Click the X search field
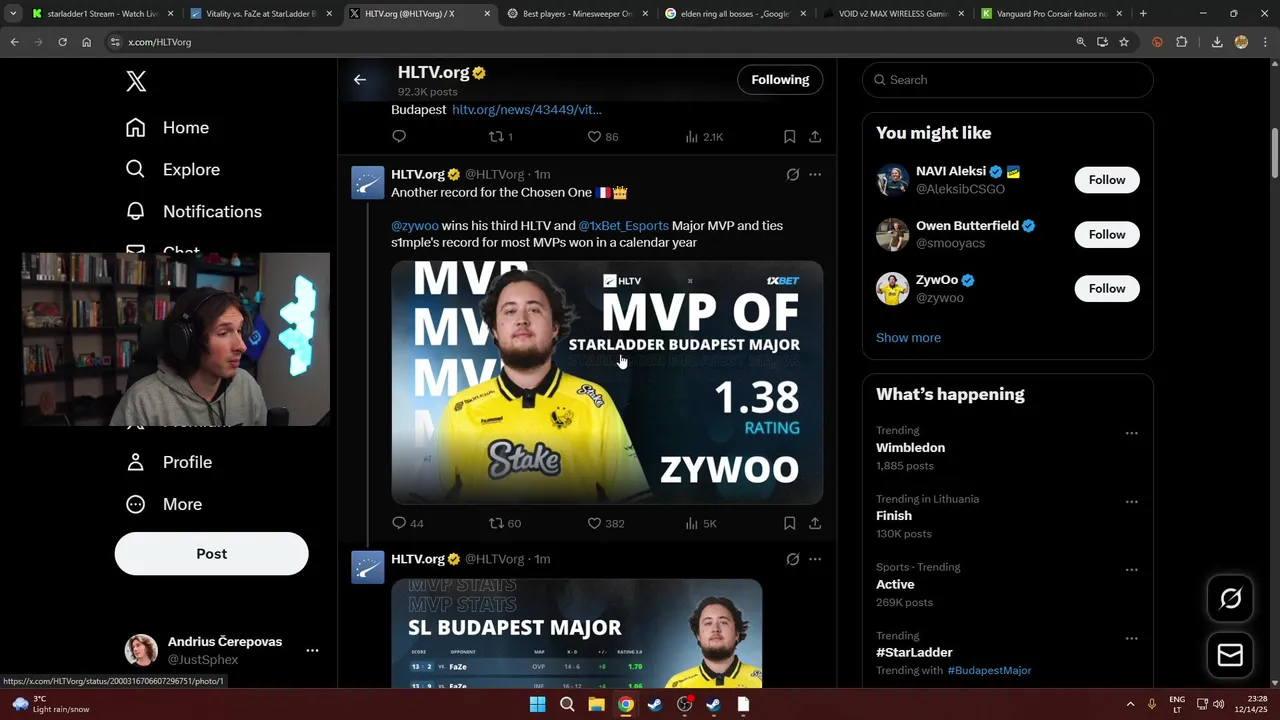 click(x=1007, y=80)
